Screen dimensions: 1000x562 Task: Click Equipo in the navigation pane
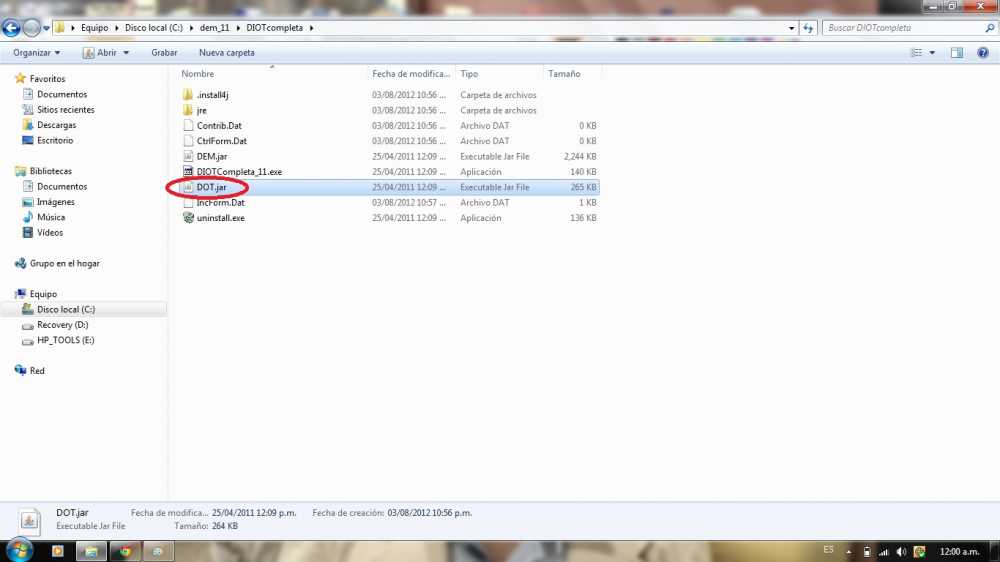tap(43, 293)
